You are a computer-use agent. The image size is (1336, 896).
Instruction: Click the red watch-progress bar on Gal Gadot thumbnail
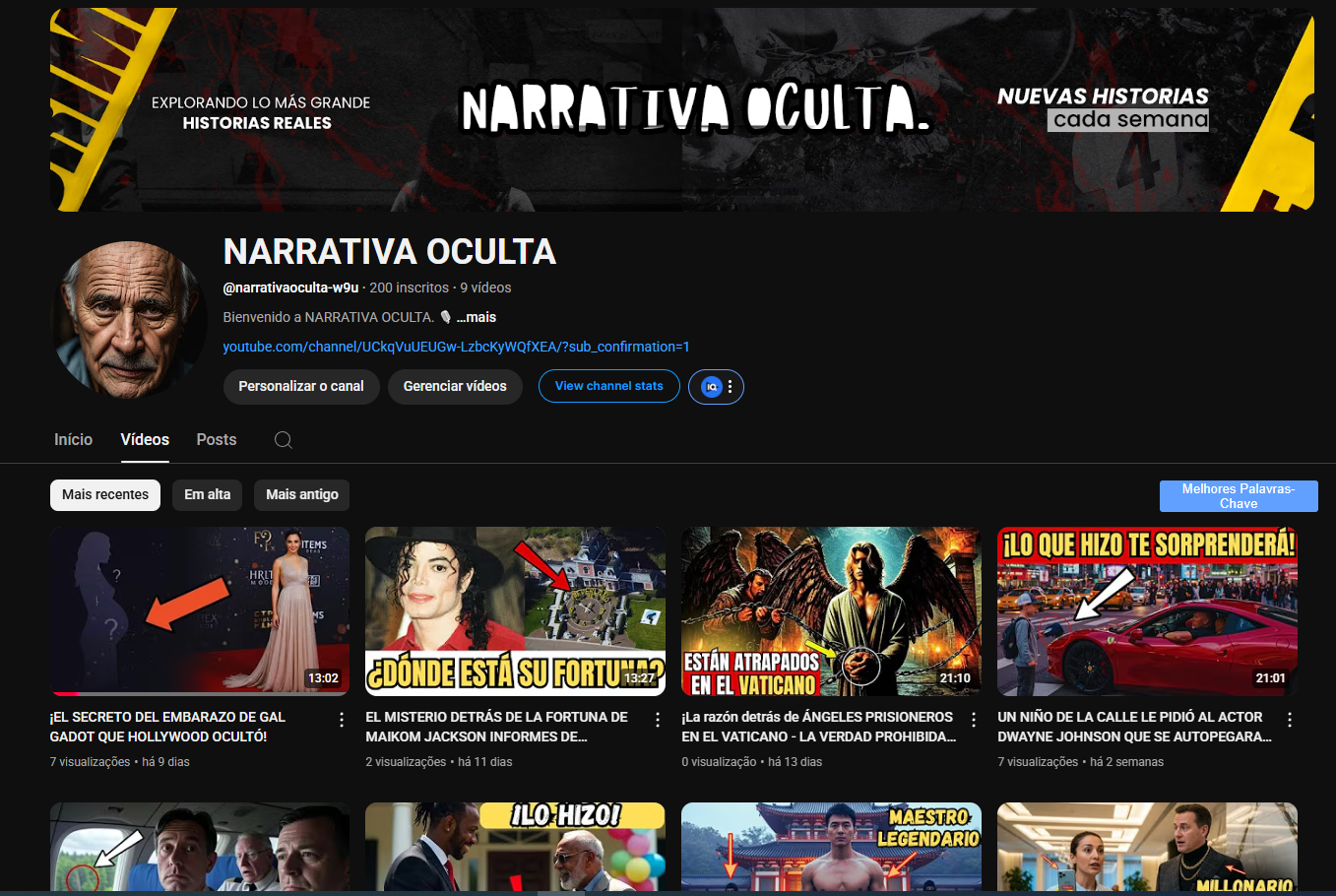[66, 694]
